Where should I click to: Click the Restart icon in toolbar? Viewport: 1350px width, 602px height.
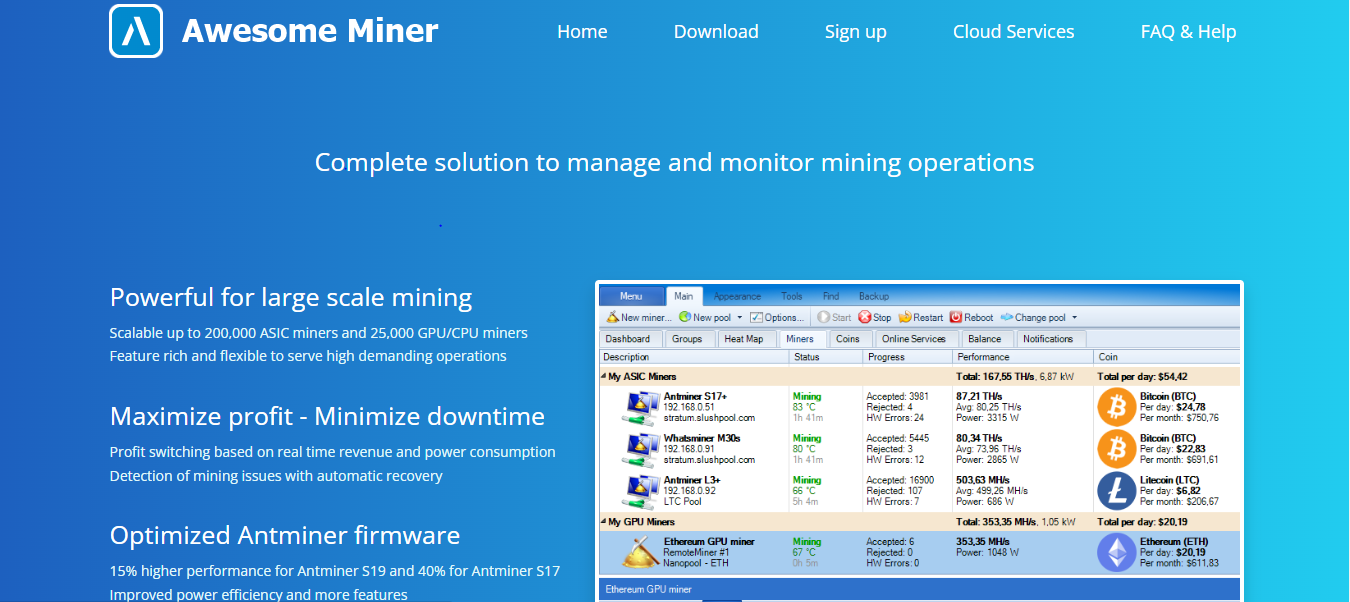coord(905,317)
